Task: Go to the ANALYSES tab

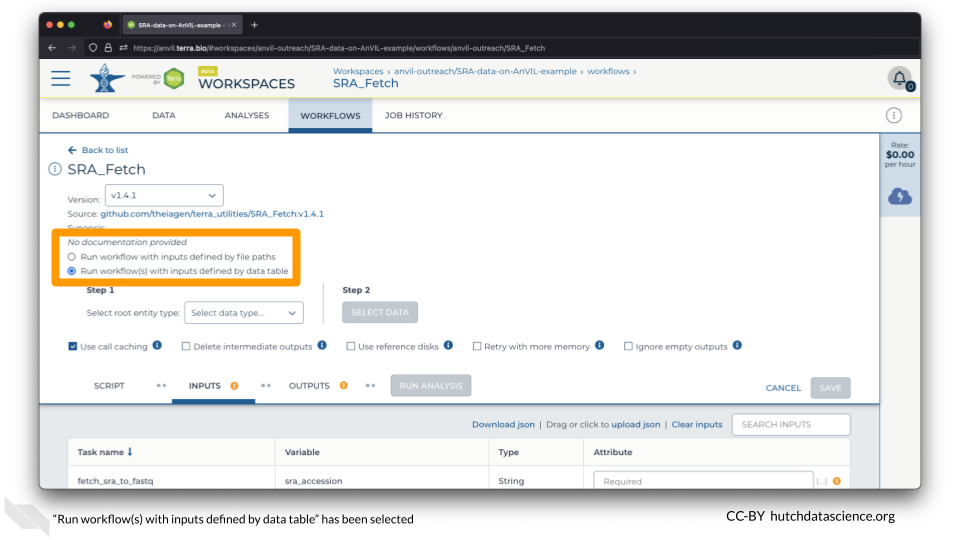Action: [247, 115]
